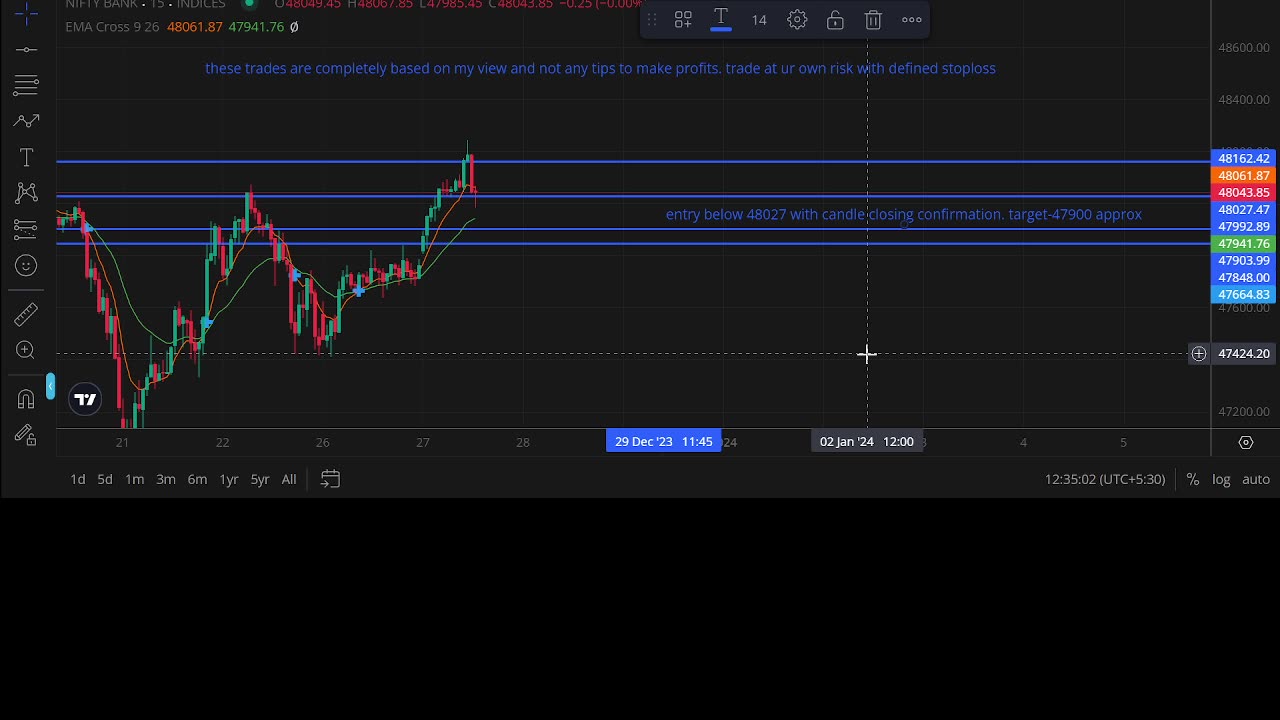Screen dimensions: 1280x720
Task: Select the ruler measure tool
Action: pos(27,314)
